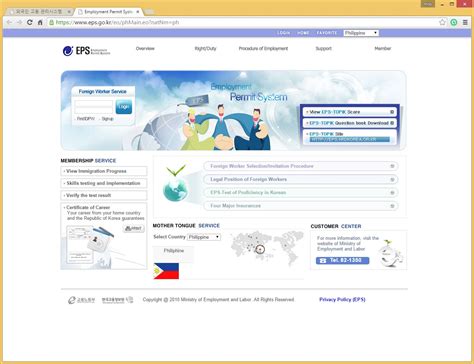This screenshot has width=474, height=364.
Task: Click the LOGIN link in top bar
Action: point(283,33)
